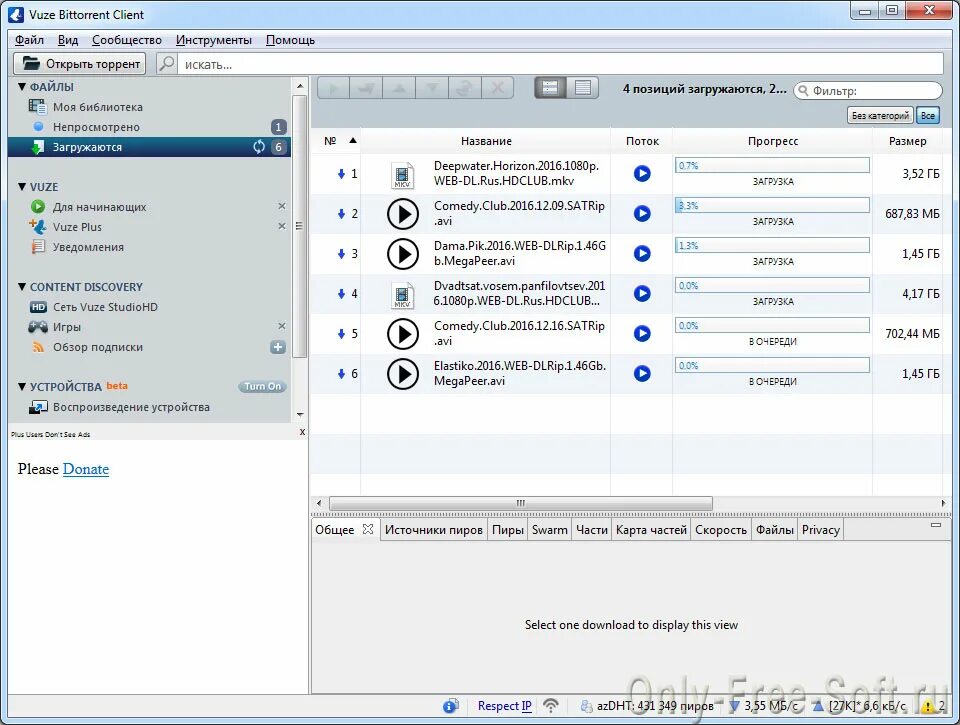Screen dimensions: 960x725
Task: Open Воспроизведение устройства entry
Action: click(x=149, y=407)
